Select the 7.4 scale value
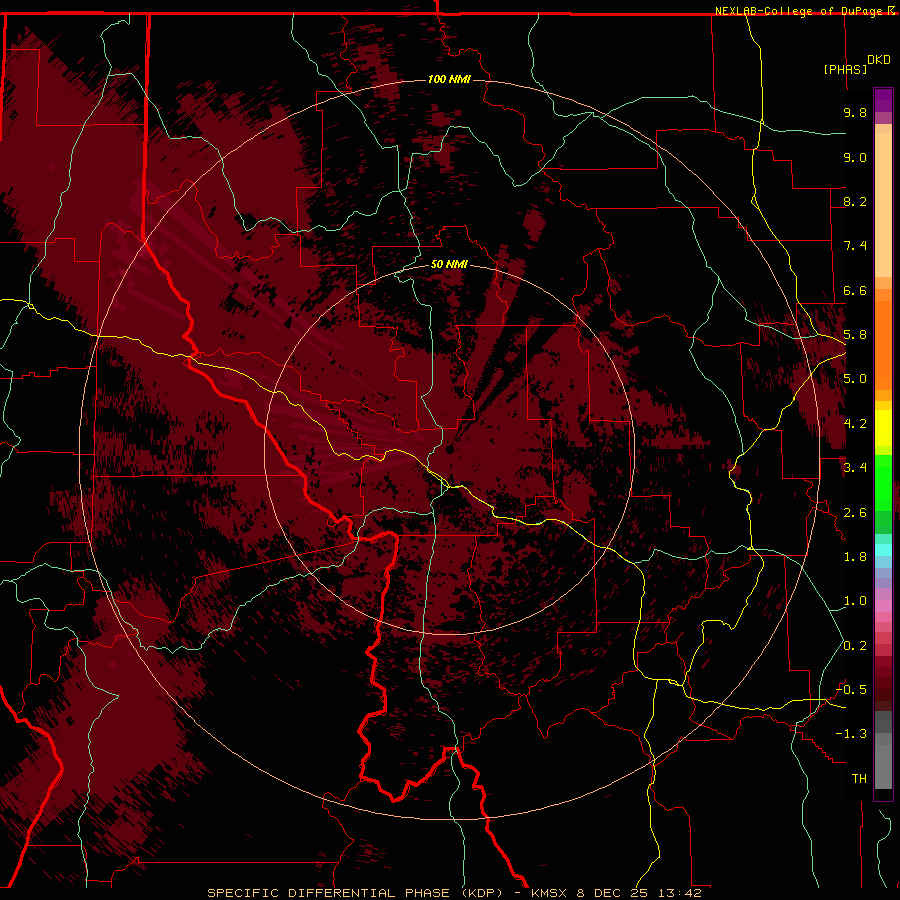 click(x=855, y=246)
